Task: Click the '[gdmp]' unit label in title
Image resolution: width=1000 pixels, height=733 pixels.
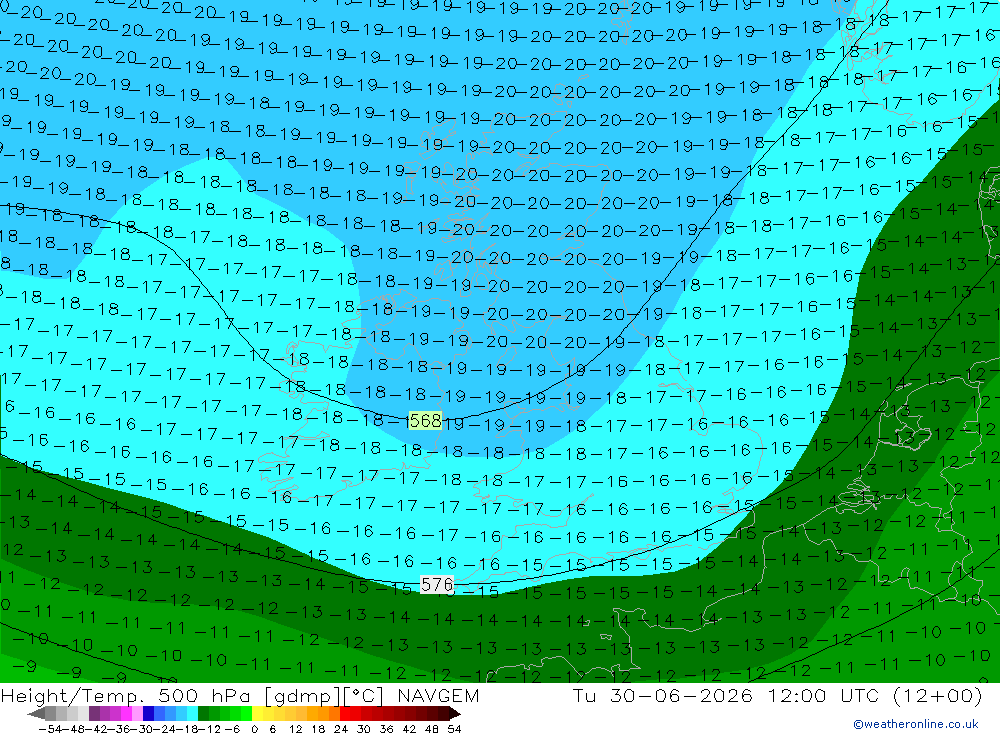Action: (x=304, y=695)
